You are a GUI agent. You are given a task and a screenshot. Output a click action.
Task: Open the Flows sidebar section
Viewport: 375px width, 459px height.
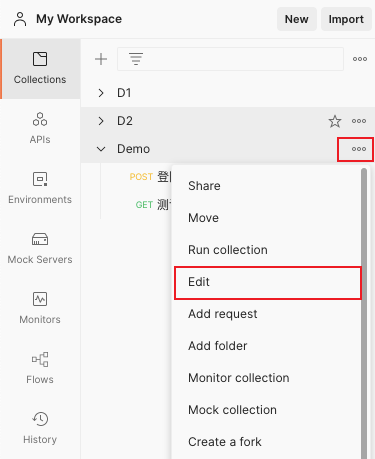tap(40, 368)
